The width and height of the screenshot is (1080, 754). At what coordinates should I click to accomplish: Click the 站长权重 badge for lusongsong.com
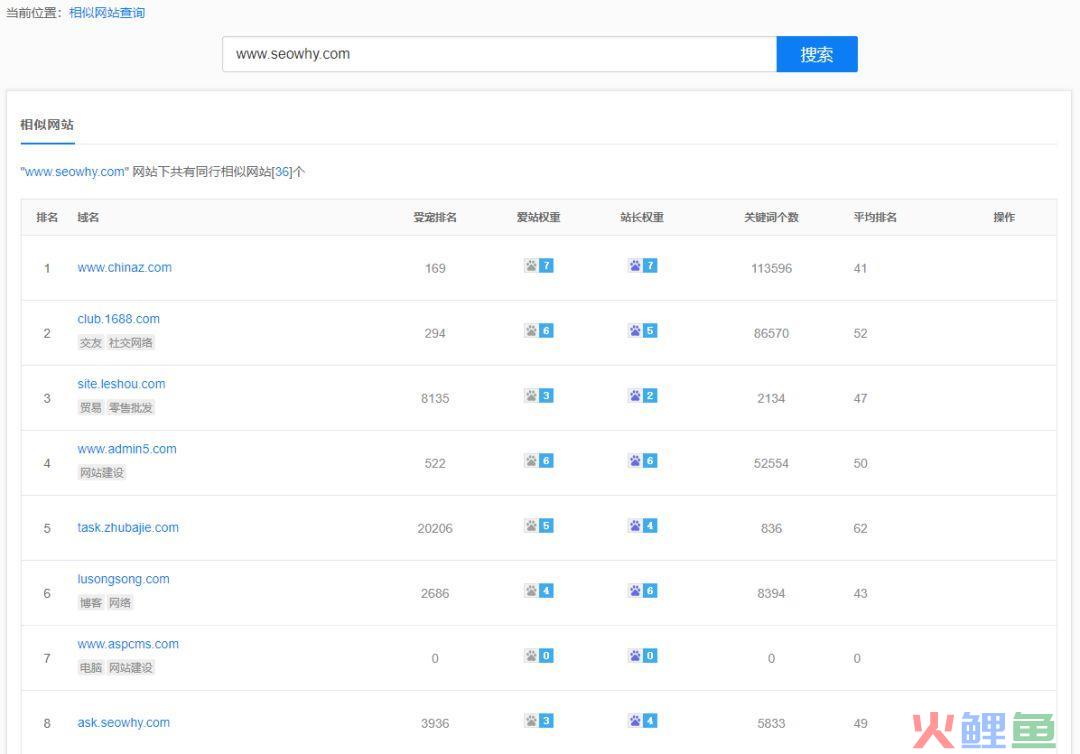pos(643,591)
